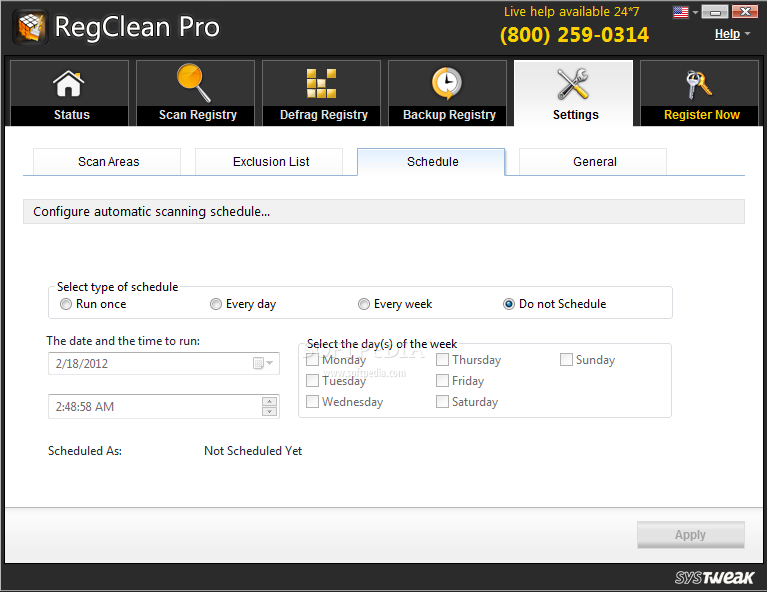Click the 'Not Scheduled Yet' status text
The image size is (767, 592).
coord(253,451)
